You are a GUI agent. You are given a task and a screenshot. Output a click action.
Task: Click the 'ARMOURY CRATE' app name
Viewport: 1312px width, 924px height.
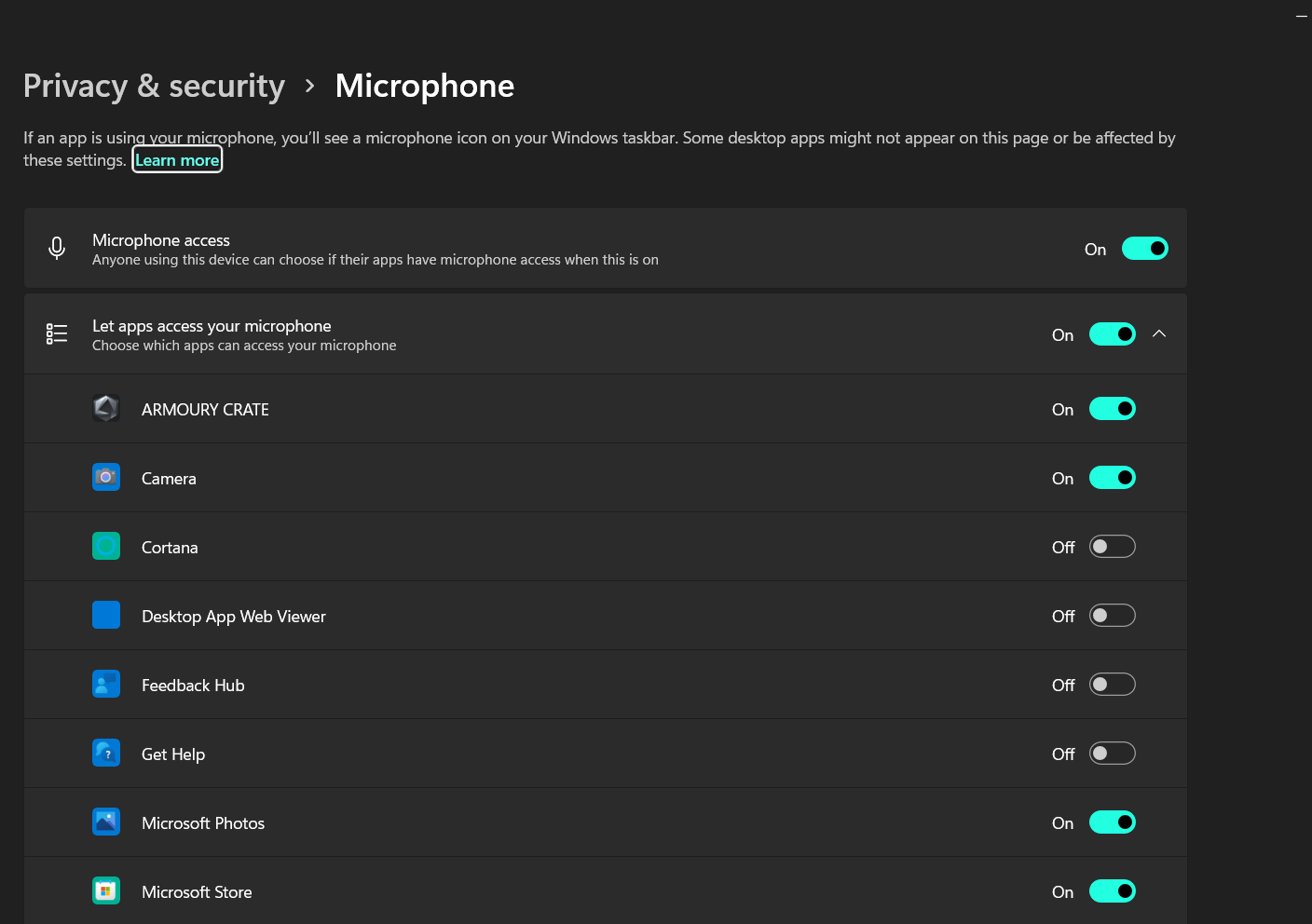[x=205, y=410]
